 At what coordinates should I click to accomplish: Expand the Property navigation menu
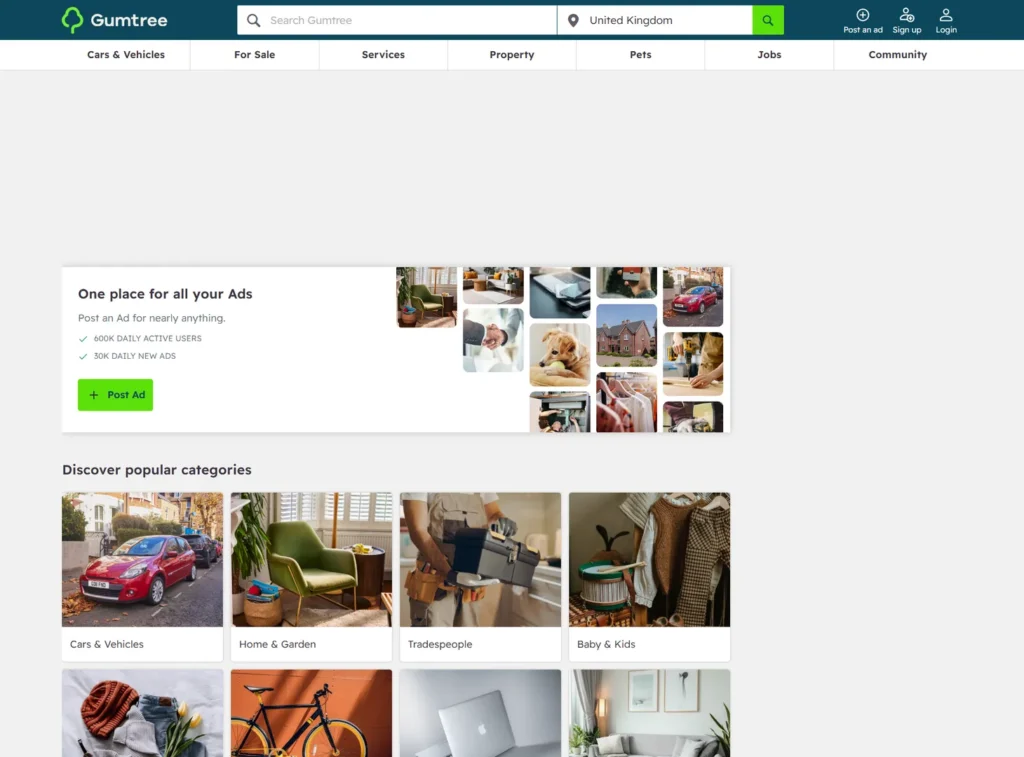[512, 55]
